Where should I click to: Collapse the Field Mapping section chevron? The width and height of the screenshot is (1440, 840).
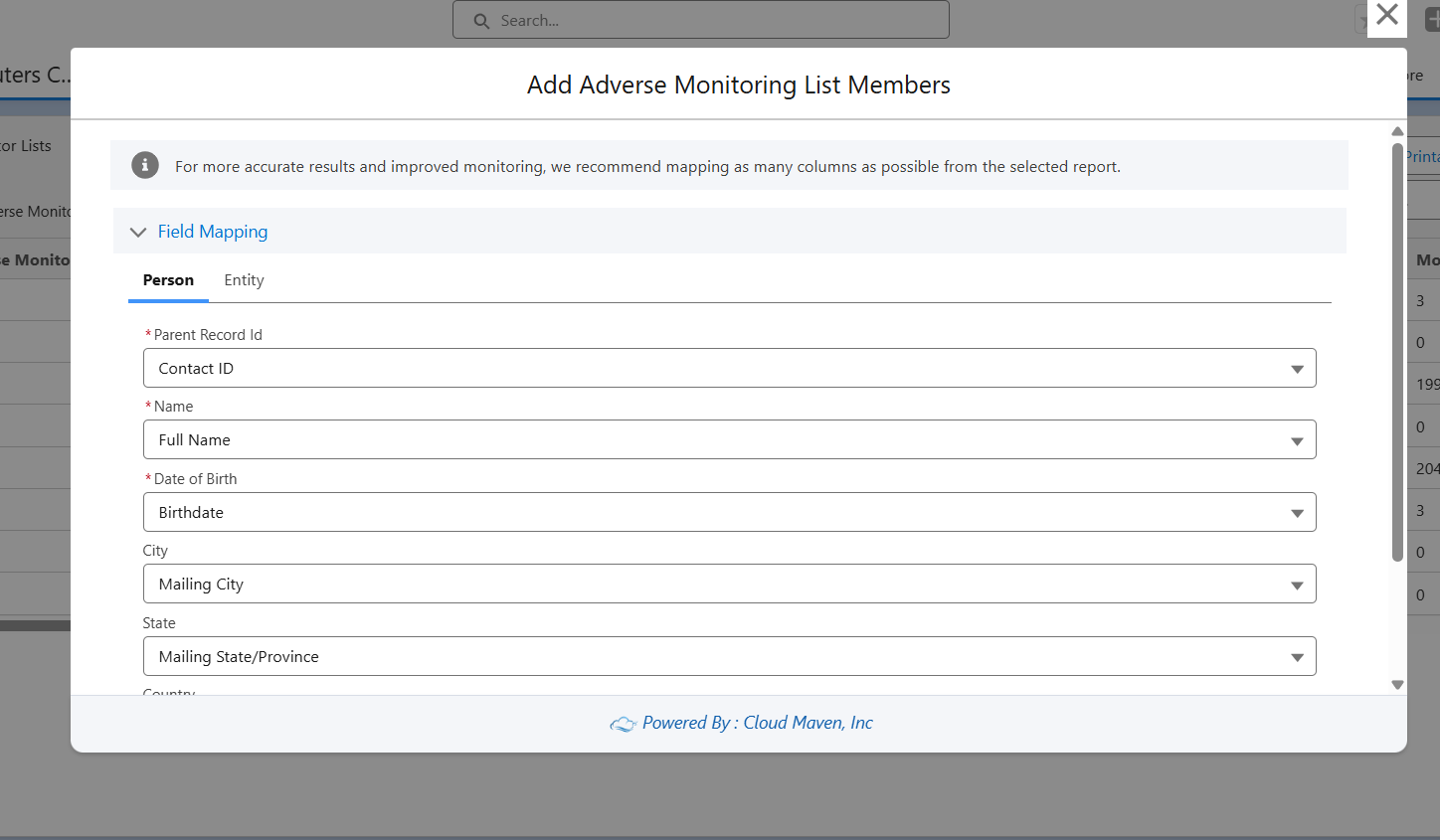(138, 232)
